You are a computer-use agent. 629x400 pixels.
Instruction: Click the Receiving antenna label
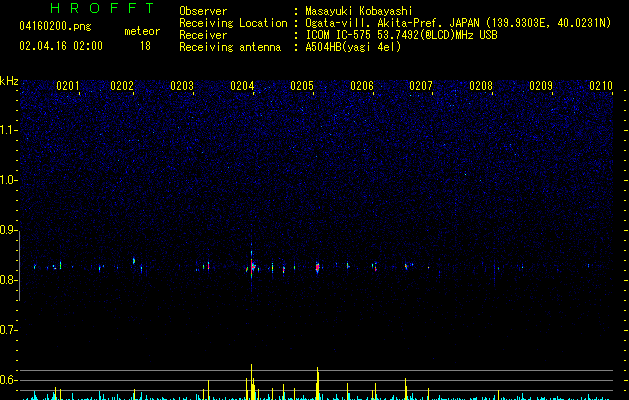(230, 47)
